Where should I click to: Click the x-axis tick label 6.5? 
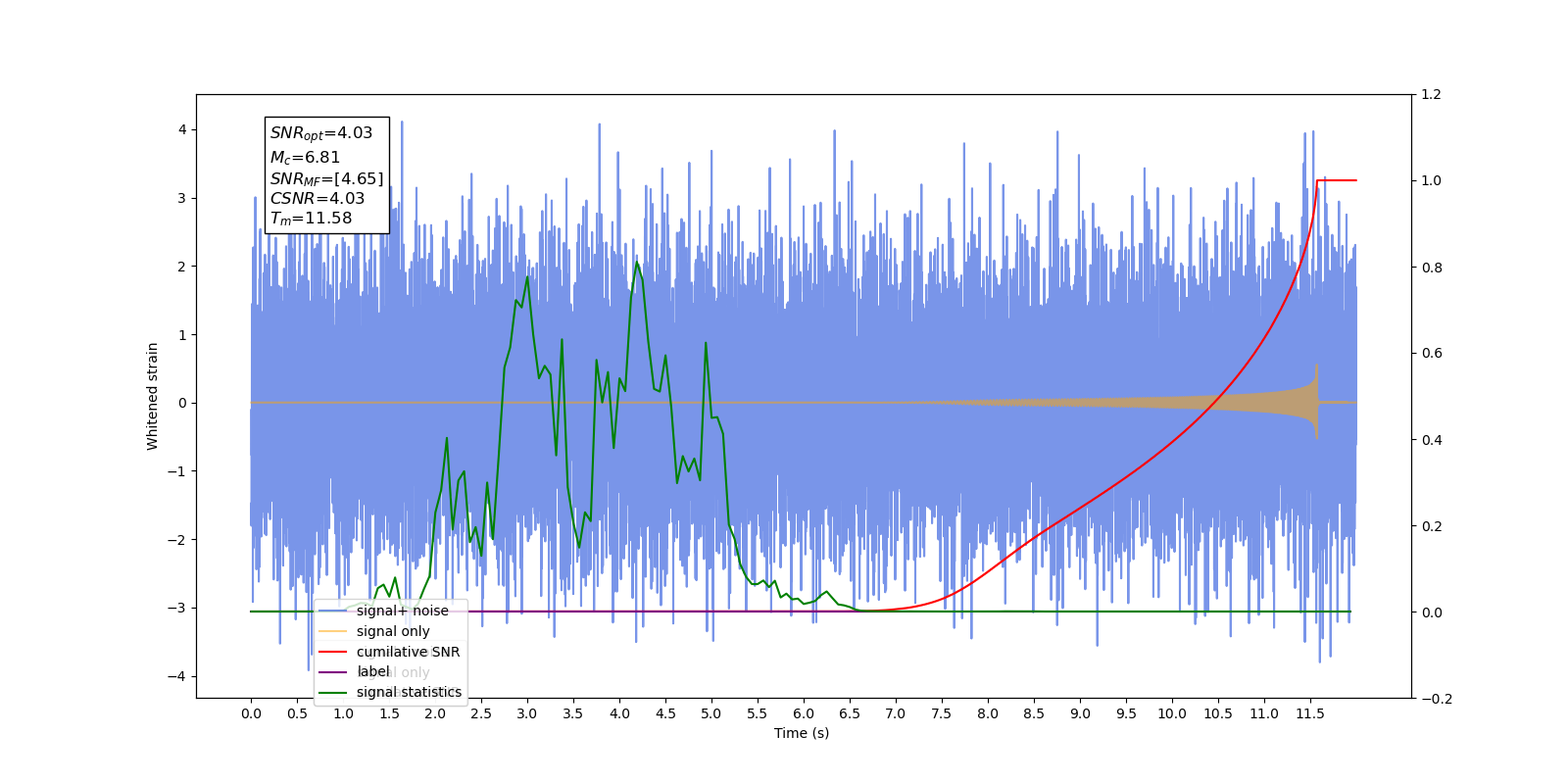click(x=850, y=713)
